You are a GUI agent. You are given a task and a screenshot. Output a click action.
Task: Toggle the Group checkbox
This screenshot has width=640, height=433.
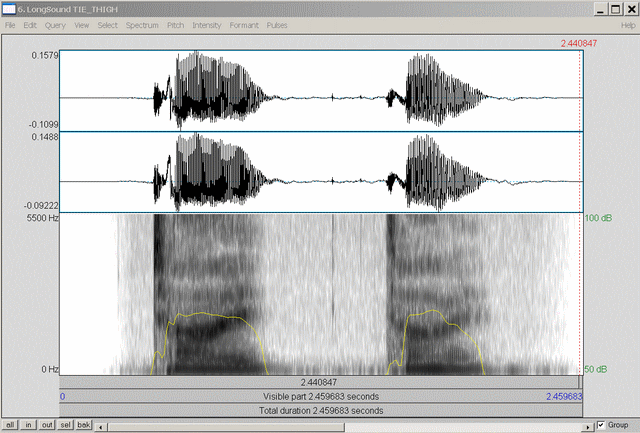click(x=600, y=425)
